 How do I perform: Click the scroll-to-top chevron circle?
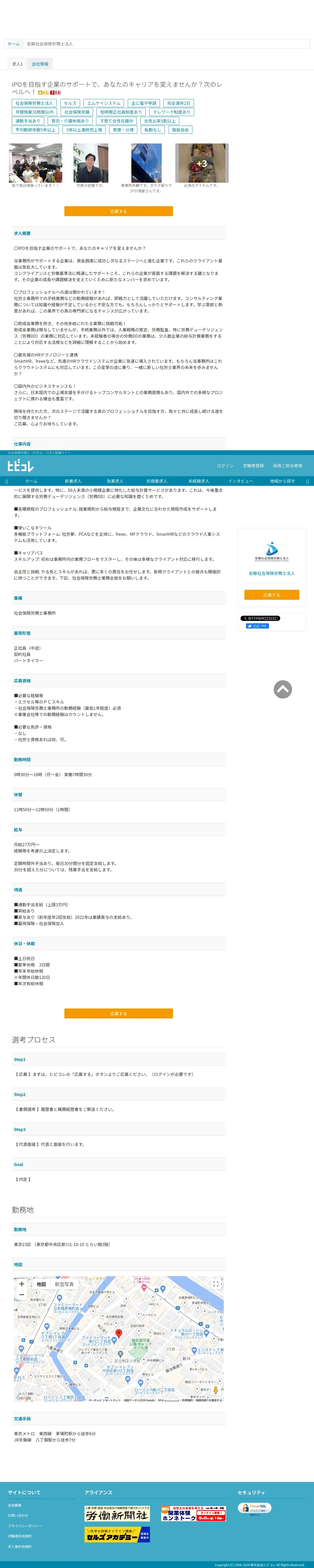click(282, 689)
